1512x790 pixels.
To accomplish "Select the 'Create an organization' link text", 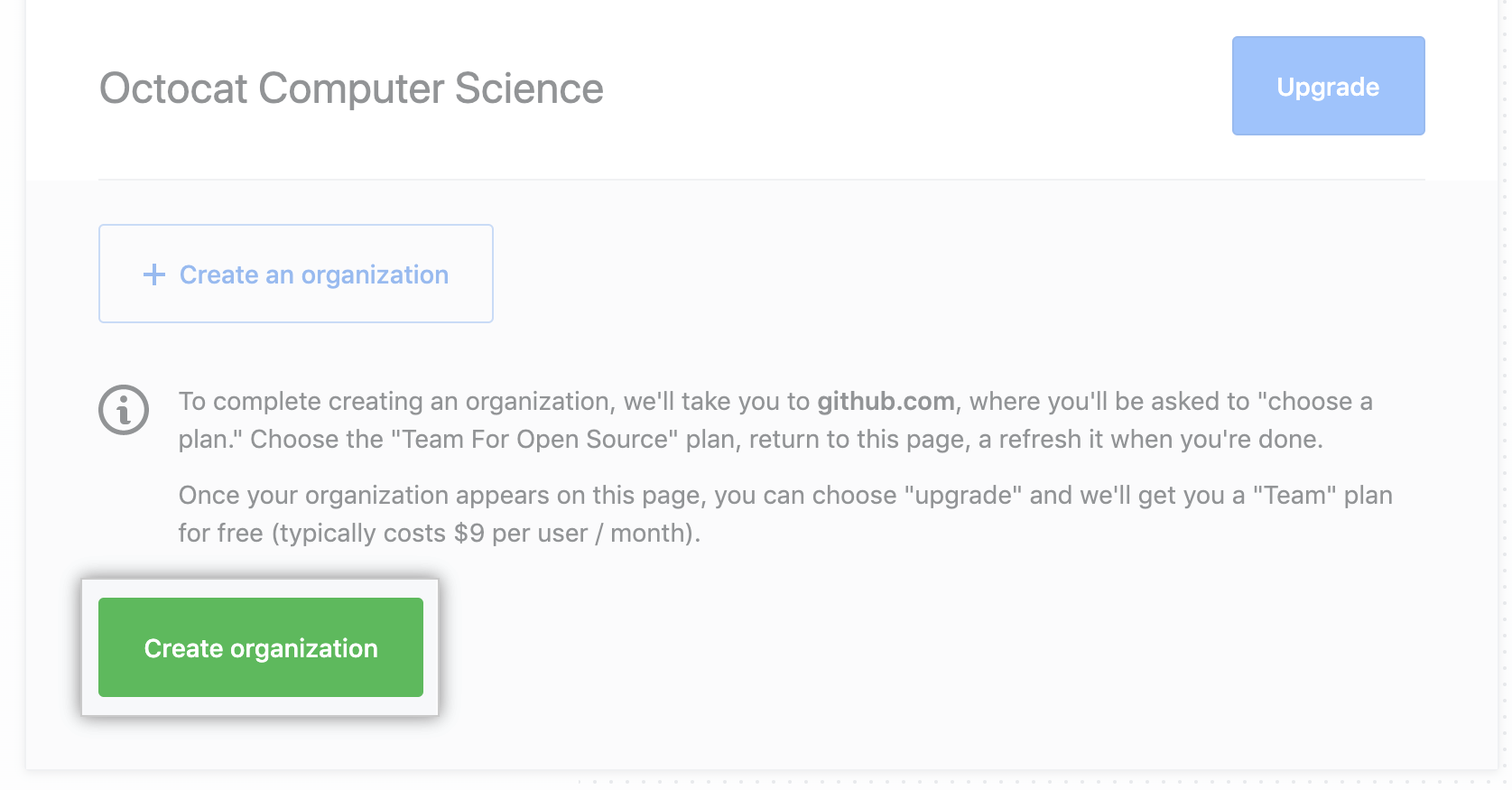I will click(313, 274).
